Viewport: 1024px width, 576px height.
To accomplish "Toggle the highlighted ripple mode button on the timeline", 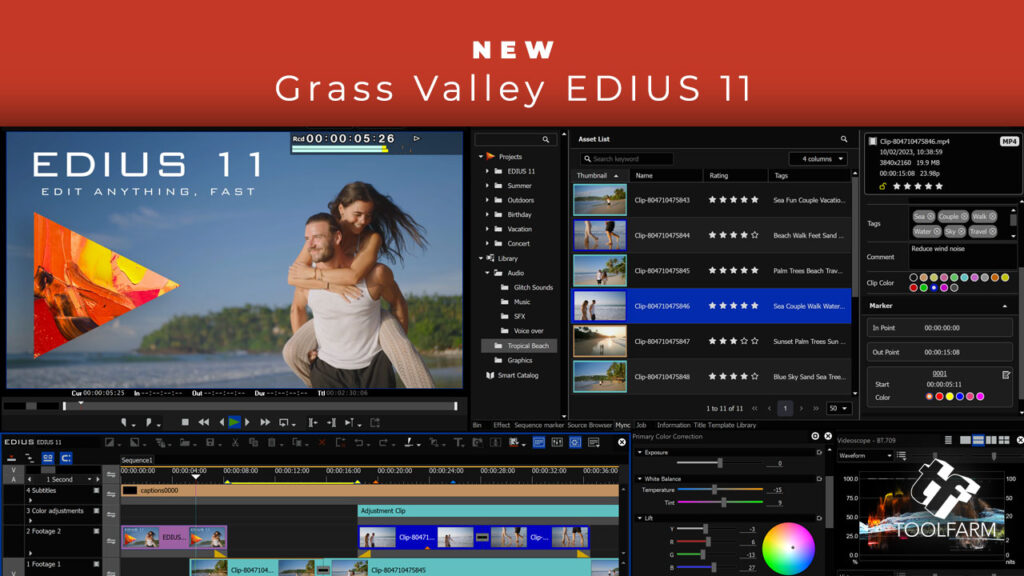I will click(48, 458).
